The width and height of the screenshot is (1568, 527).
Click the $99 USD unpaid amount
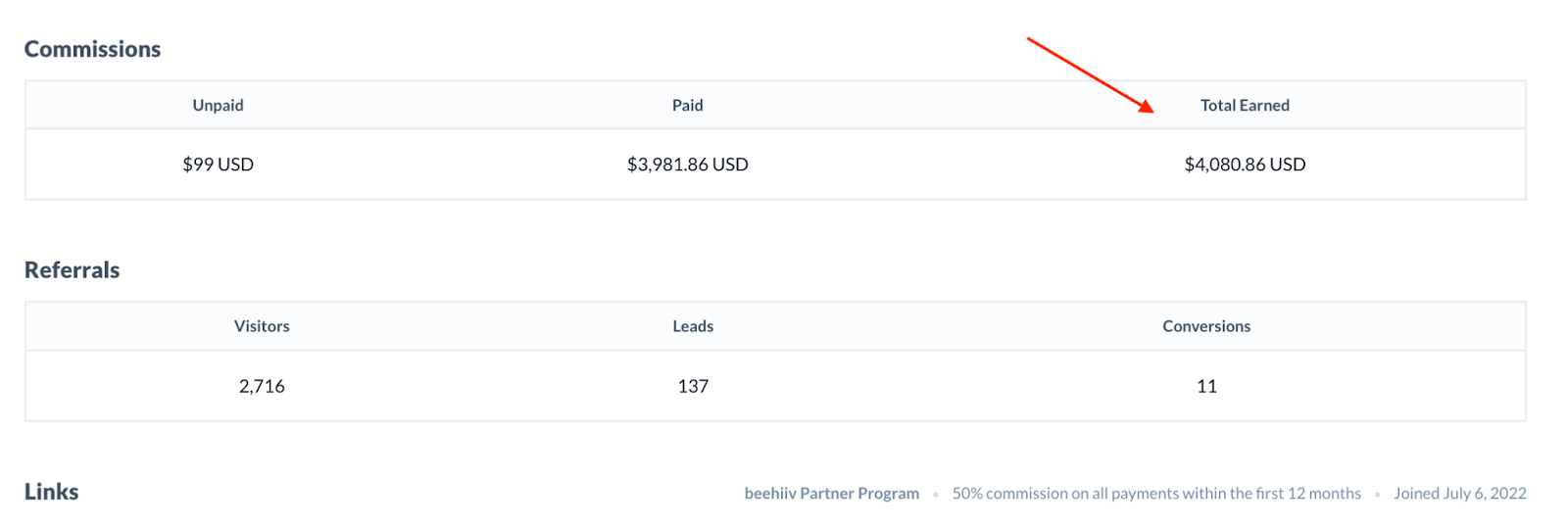(x=218, y=165)
